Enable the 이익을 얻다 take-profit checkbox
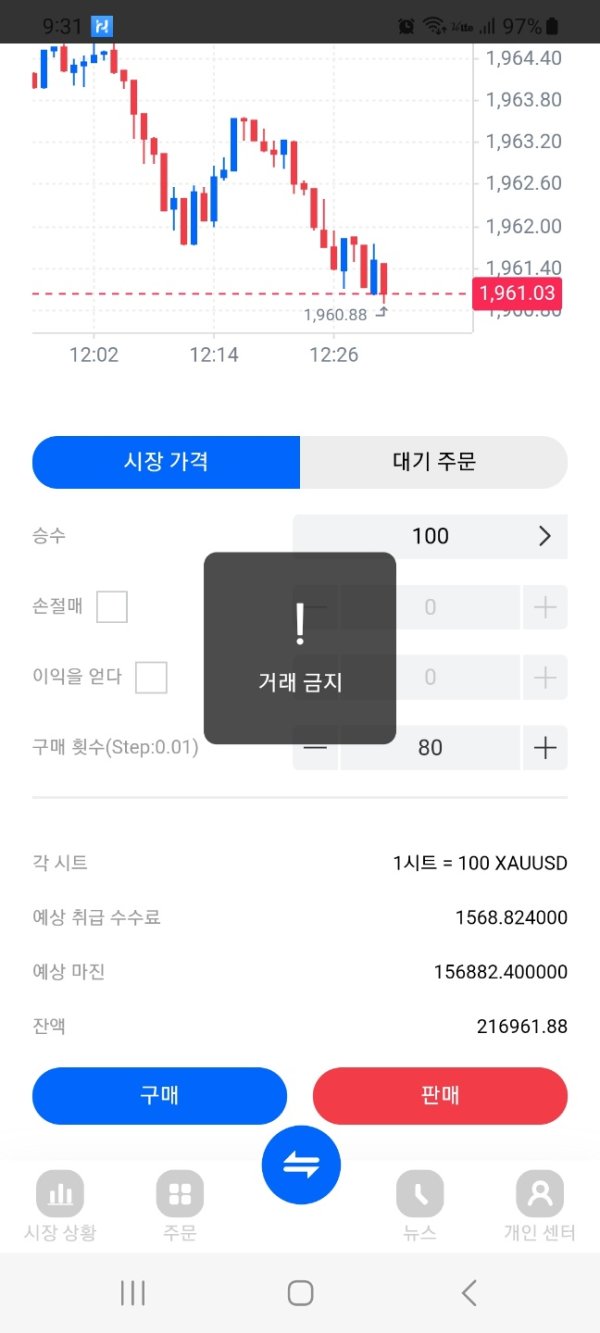600x1333 pixels. (x=151, y=677)
